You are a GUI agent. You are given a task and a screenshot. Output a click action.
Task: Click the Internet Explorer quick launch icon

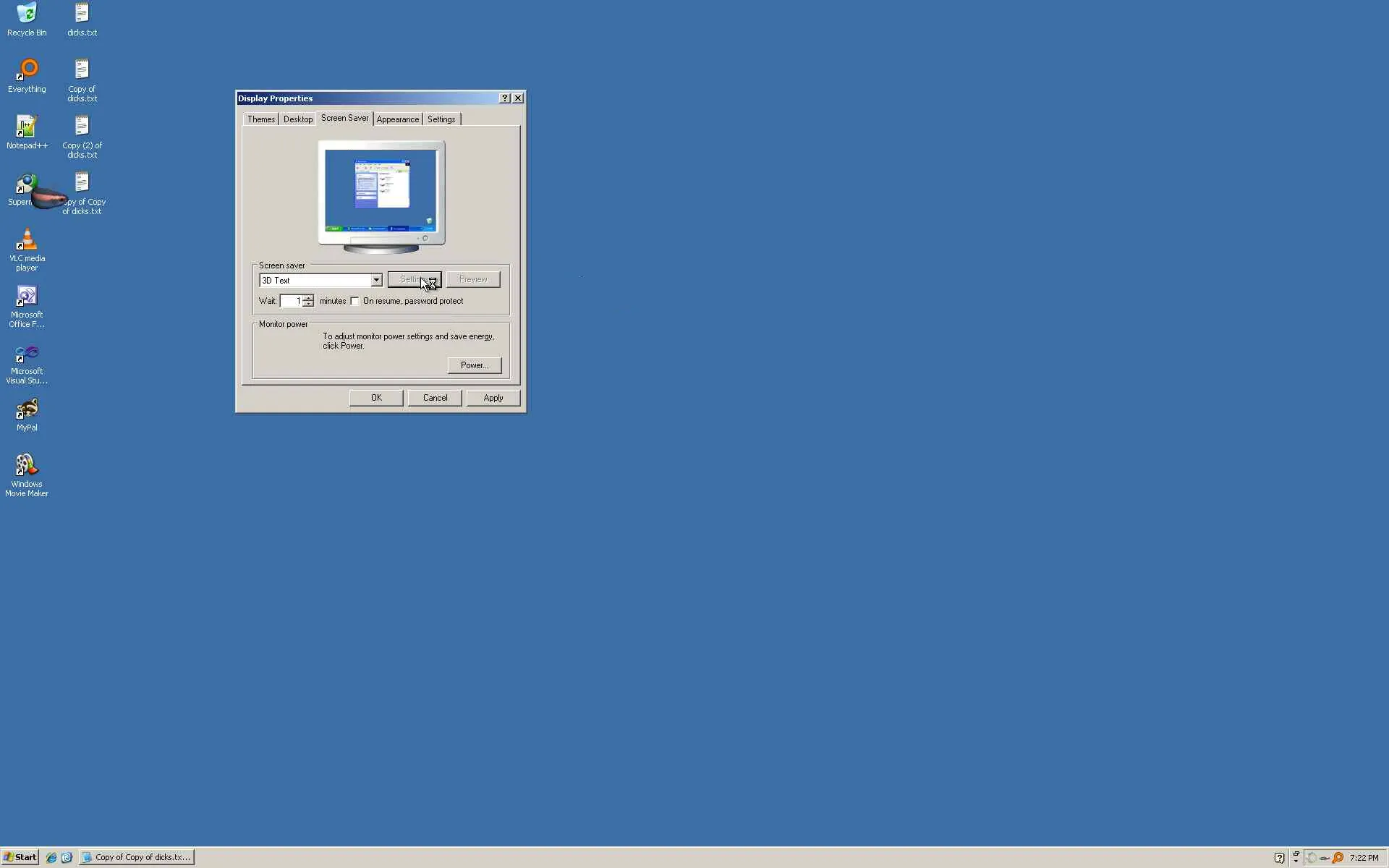[51, 857]
